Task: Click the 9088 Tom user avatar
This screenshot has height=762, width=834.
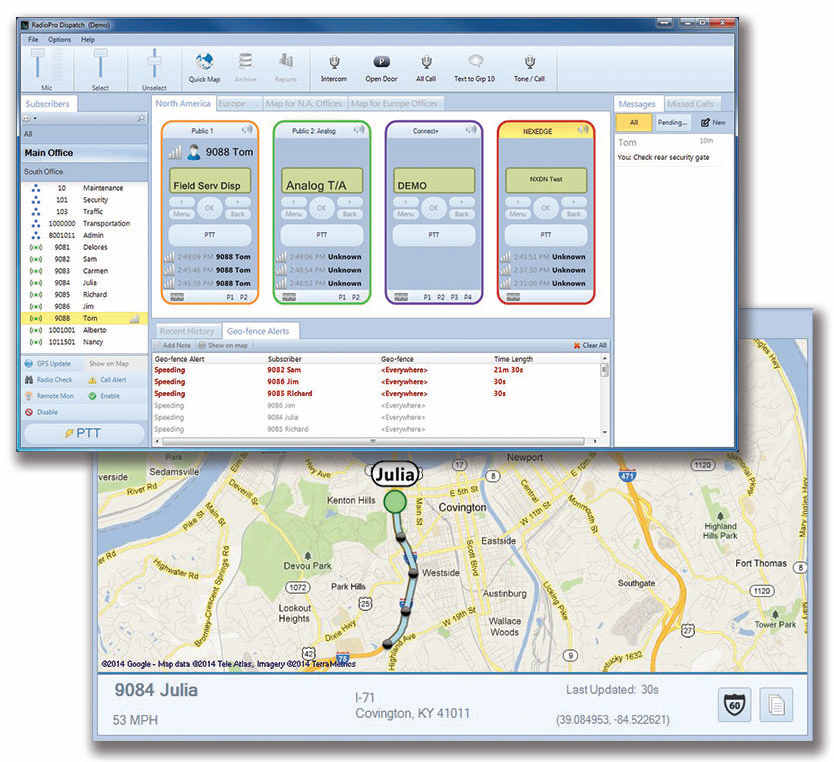Action: pos(194,152)
